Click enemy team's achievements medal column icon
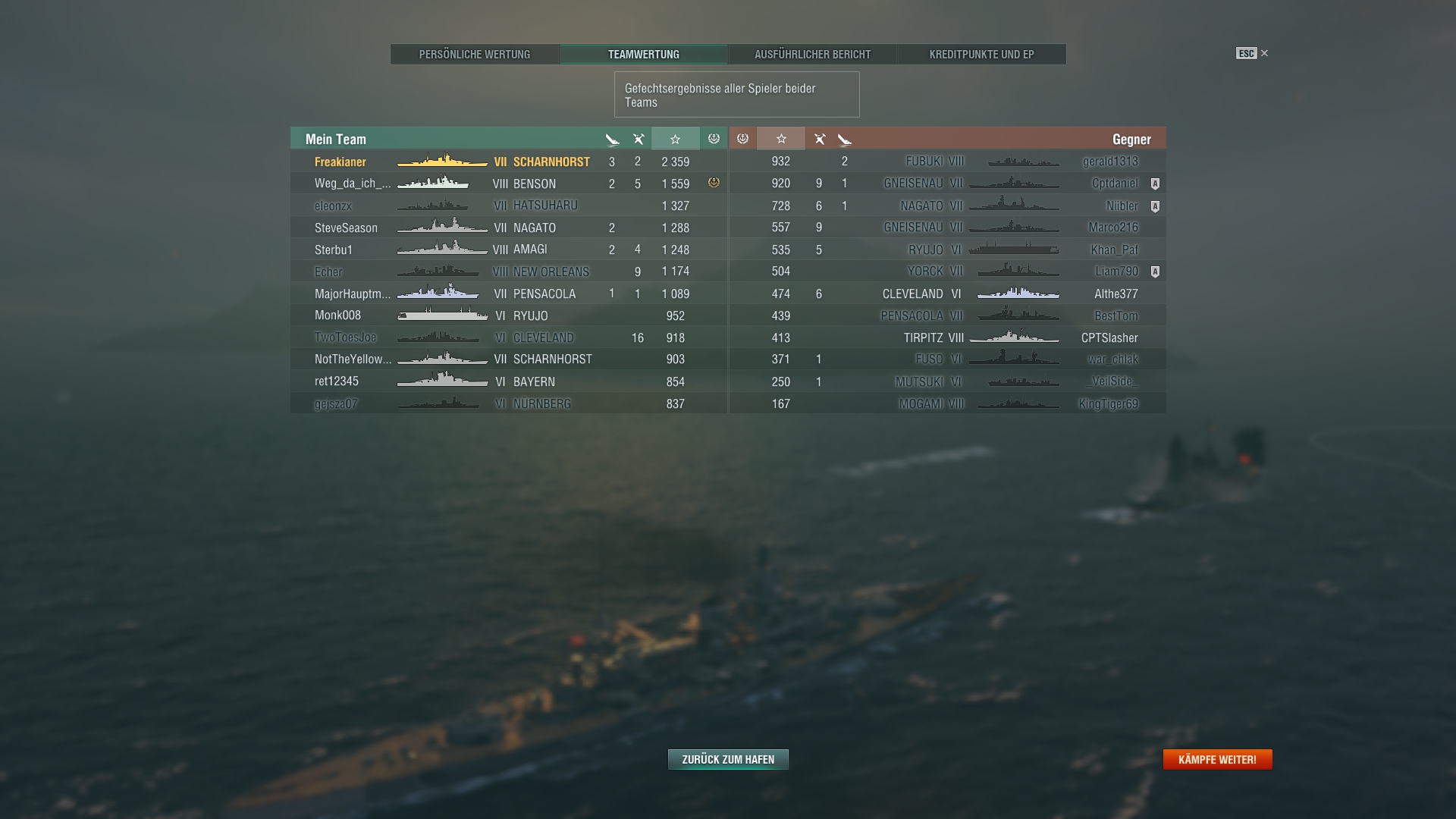 pyautogui.click(x=743, y=139)
